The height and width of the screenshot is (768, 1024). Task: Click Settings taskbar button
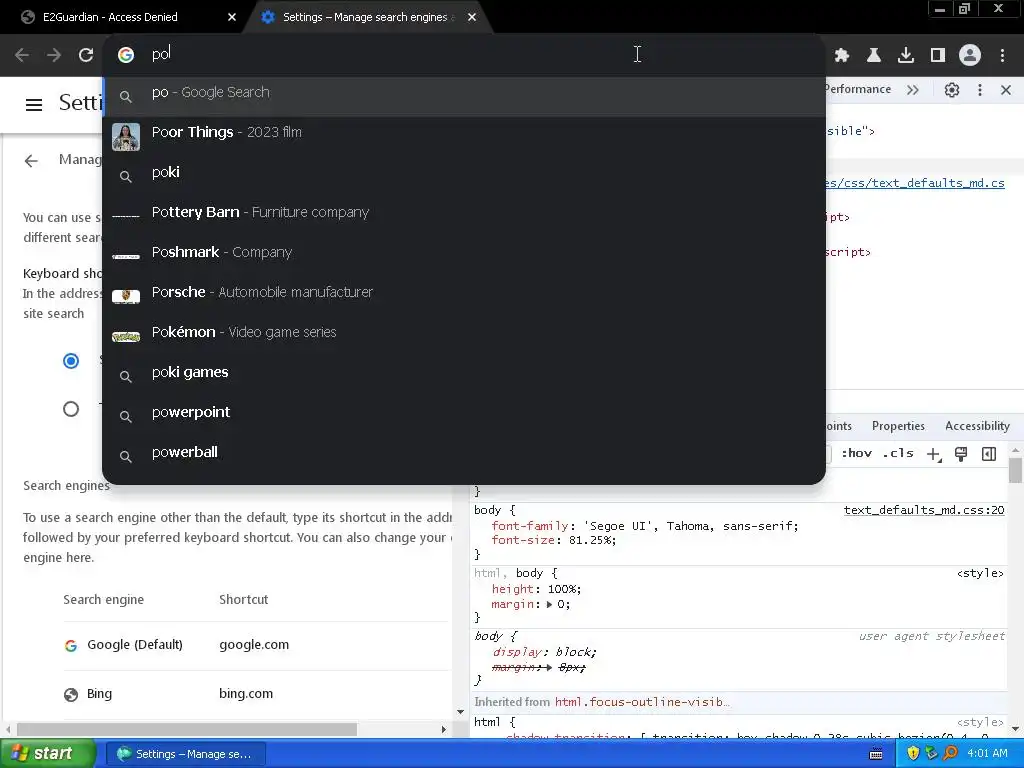(185, 754)
